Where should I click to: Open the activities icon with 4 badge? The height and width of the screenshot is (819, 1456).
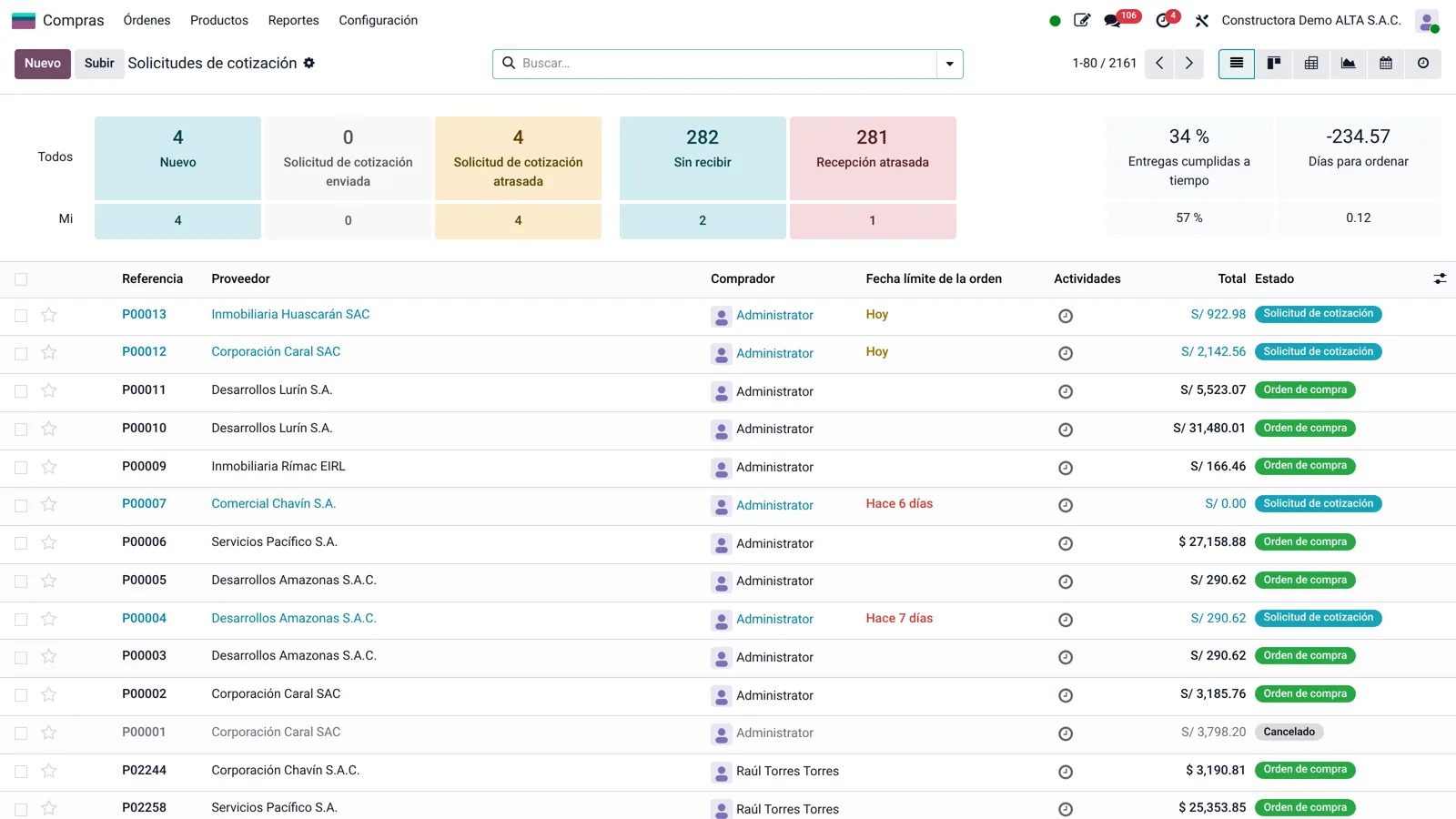point(1164,21)
